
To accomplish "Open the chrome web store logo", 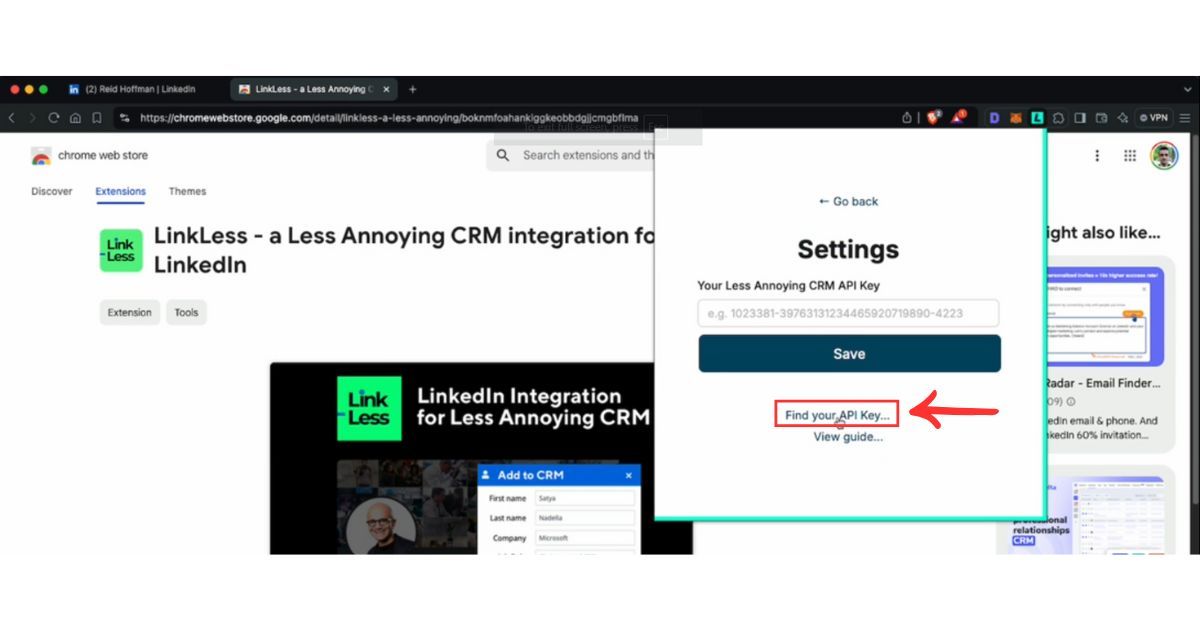I will [x=89, y=156].
